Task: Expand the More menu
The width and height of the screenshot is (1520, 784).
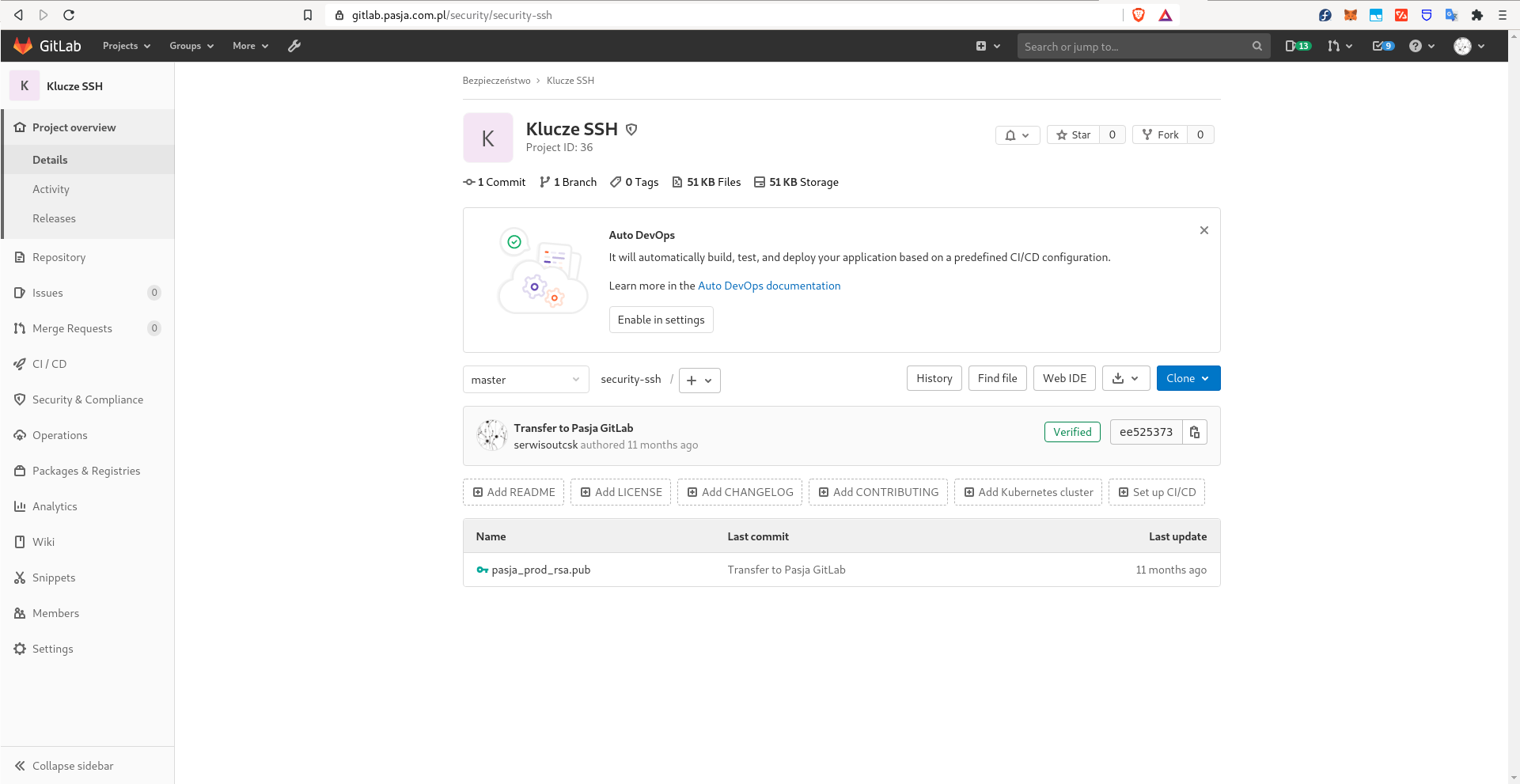Action: [x=251, y=46]
